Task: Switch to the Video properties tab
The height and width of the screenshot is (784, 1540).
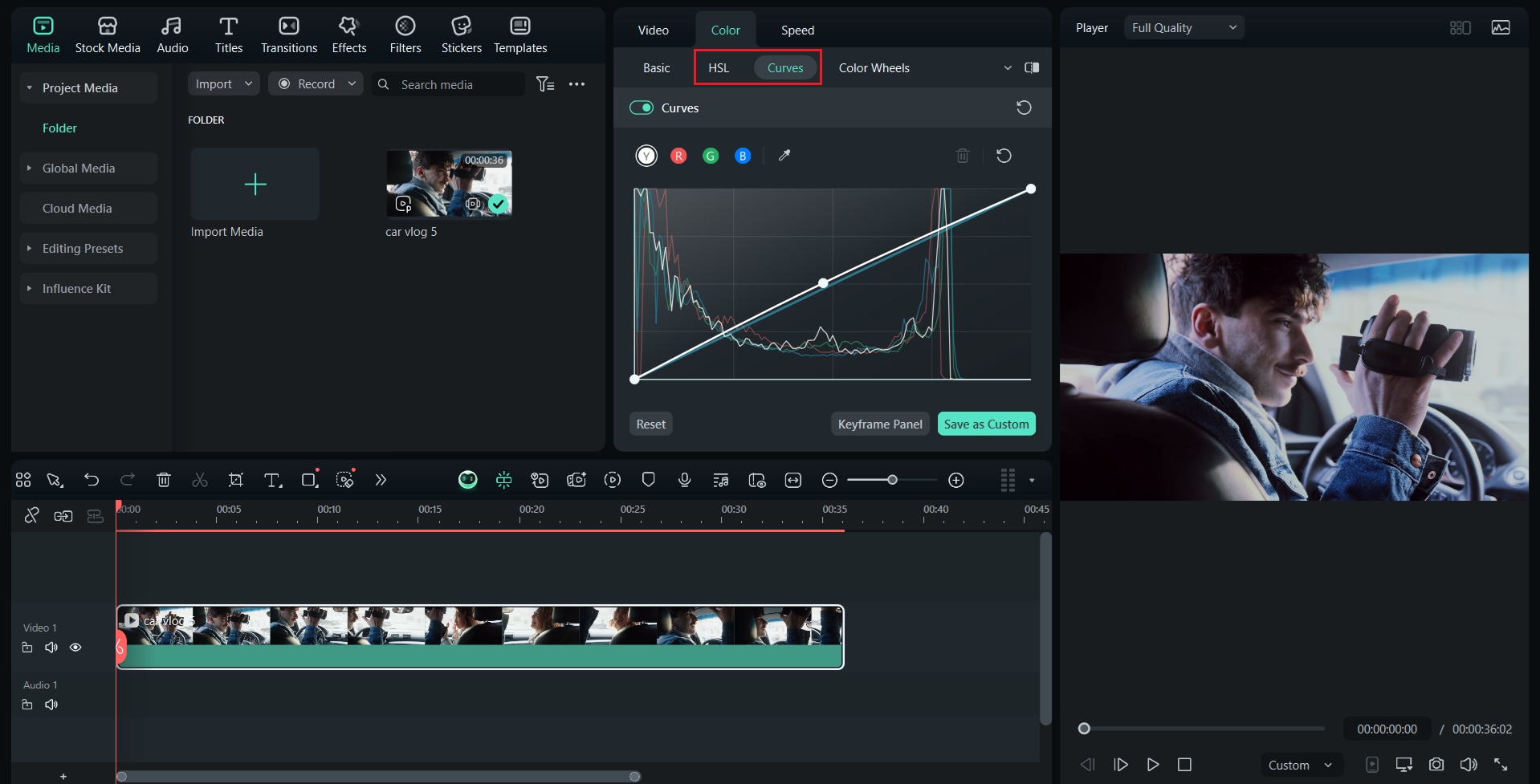Action: [654, 30]
